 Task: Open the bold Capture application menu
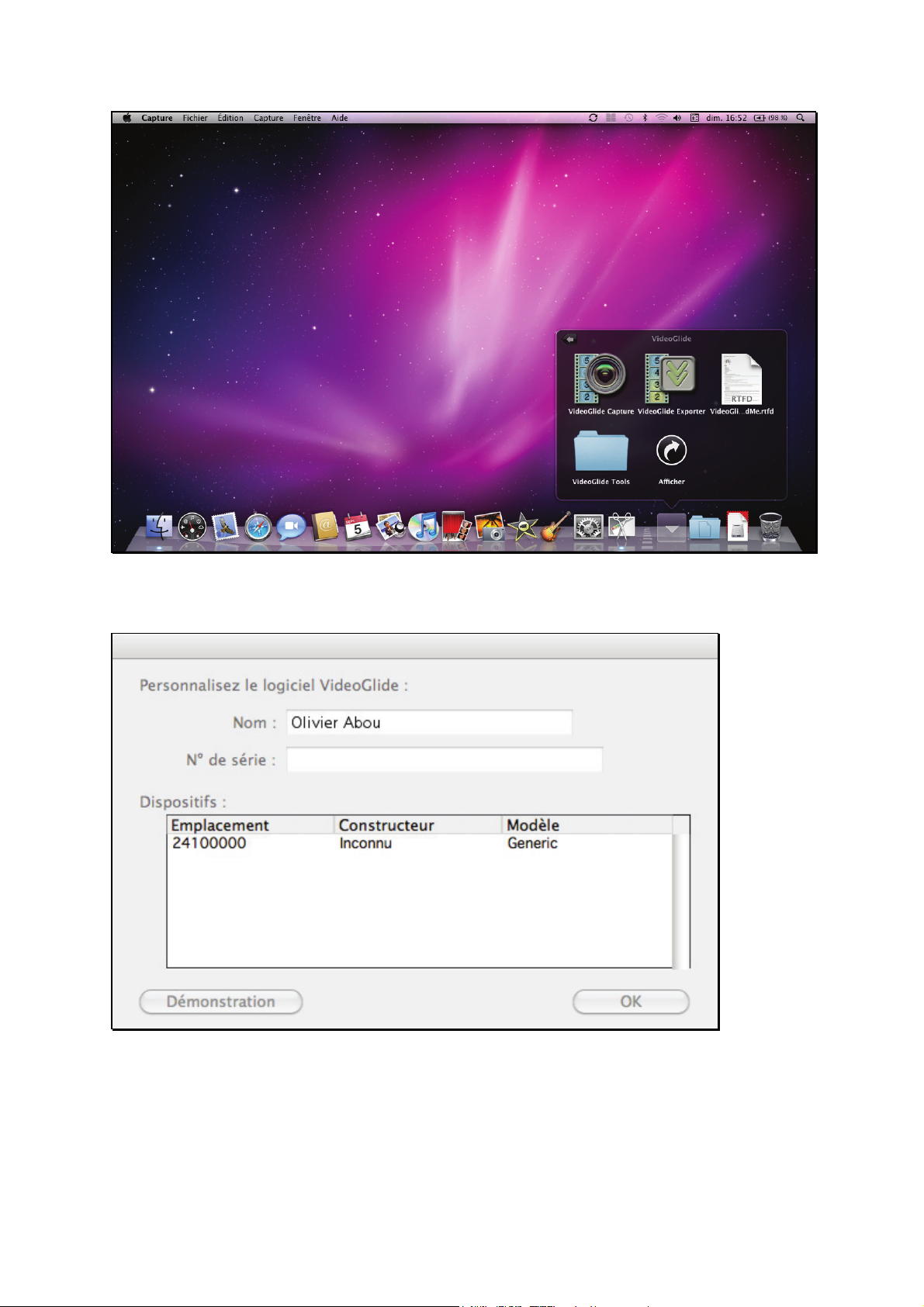click(x=157, y=118)
